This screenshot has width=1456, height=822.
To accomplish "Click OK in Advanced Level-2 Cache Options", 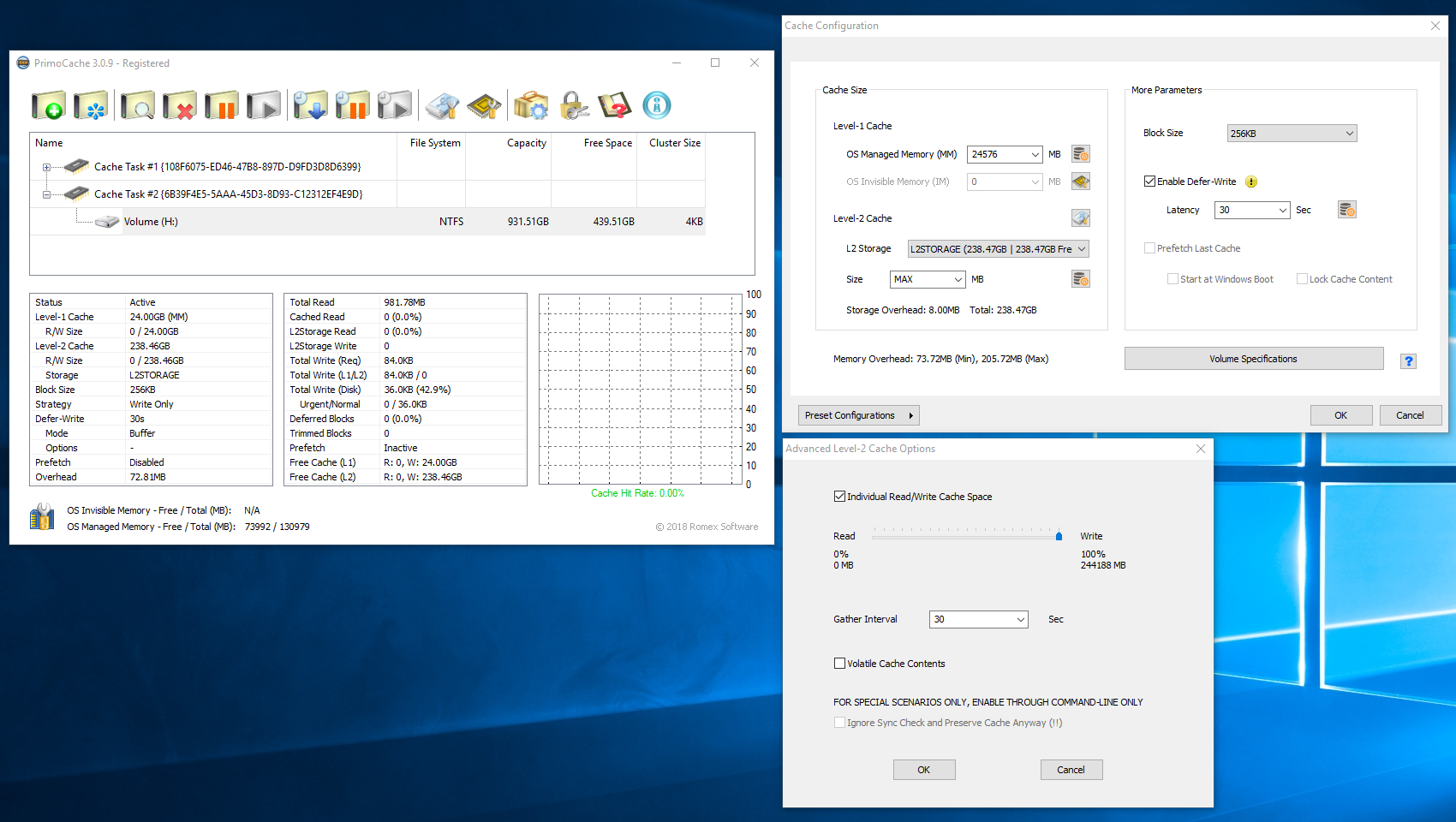I will click(x=924, y=770).
